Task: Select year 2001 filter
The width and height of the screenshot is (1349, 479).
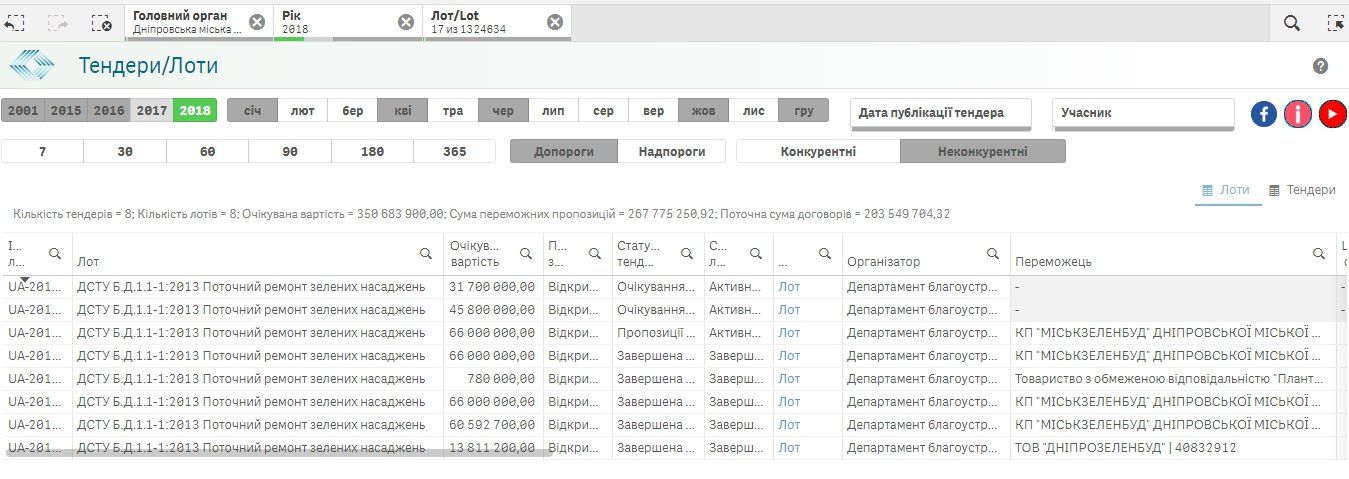Action: pyautogui.click(x=23, y=111)
